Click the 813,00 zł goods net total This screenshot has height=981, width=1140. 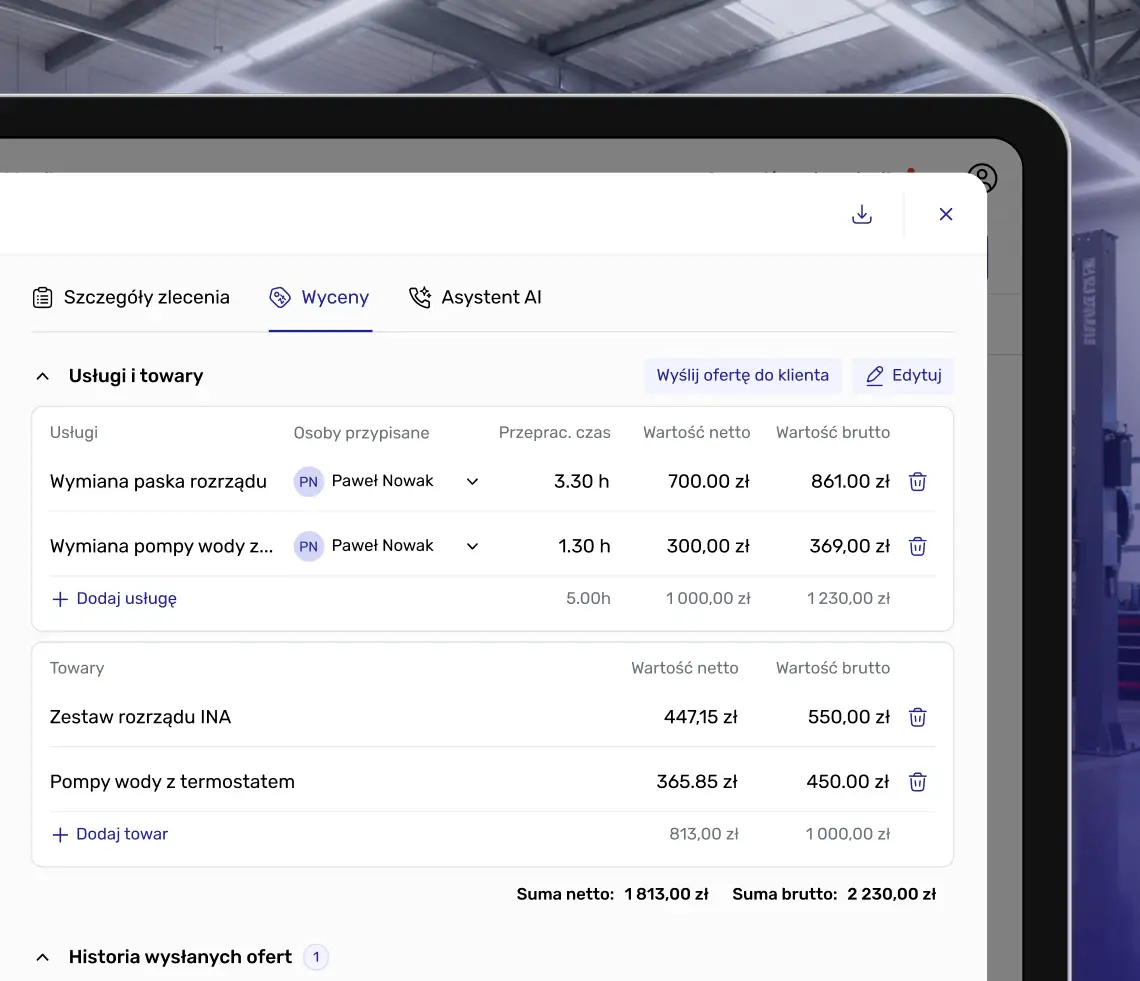click(704, 834)
